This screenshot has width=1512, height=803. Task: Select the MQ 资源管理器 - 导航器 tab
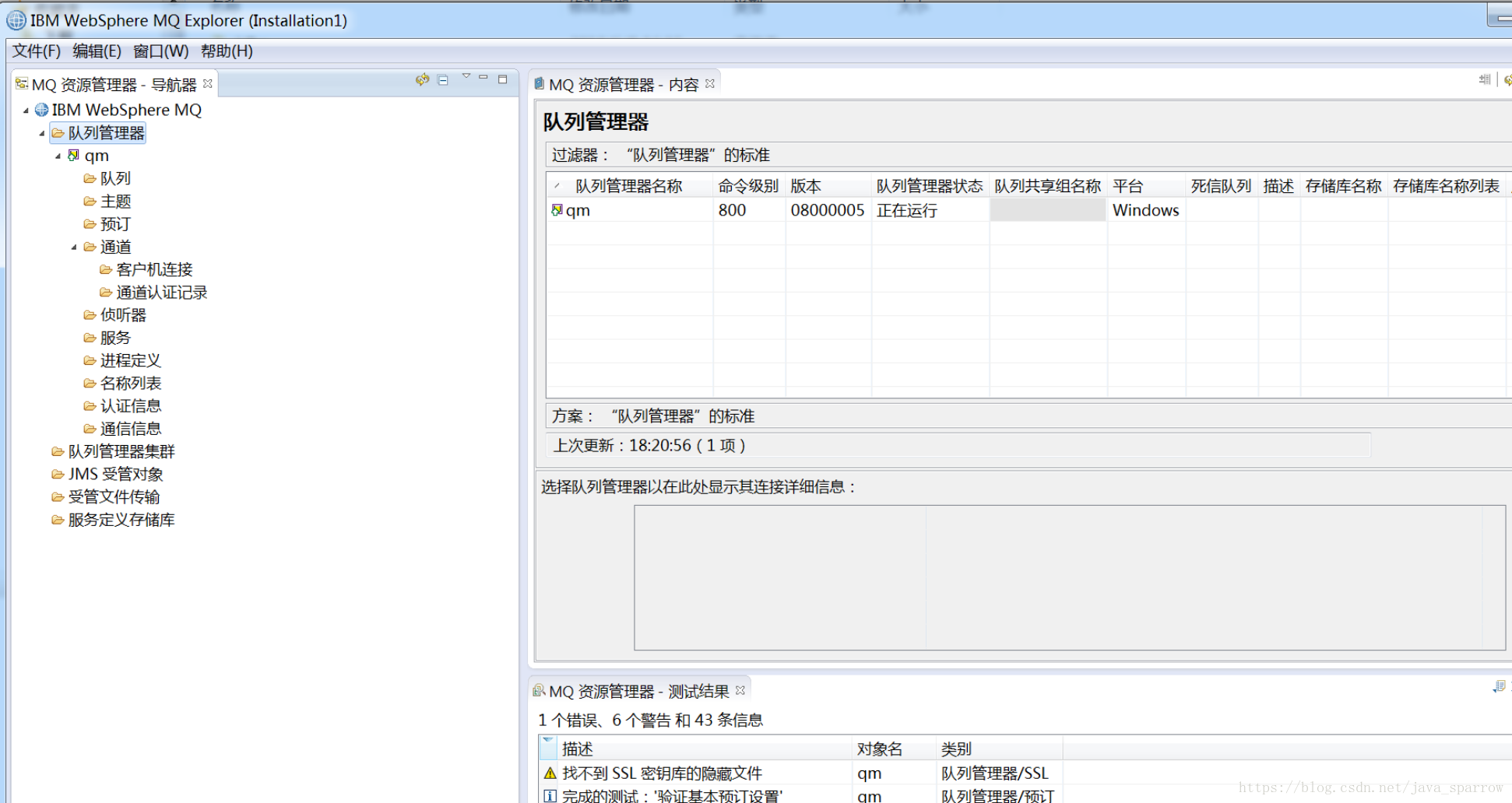pyautogui.click(x=114, y=84)
